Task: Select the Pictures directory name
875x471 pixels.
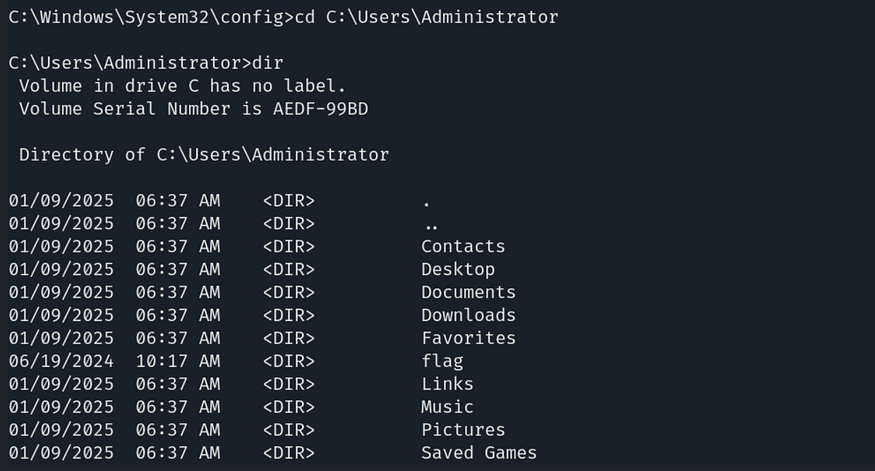Action: [462, 430]
